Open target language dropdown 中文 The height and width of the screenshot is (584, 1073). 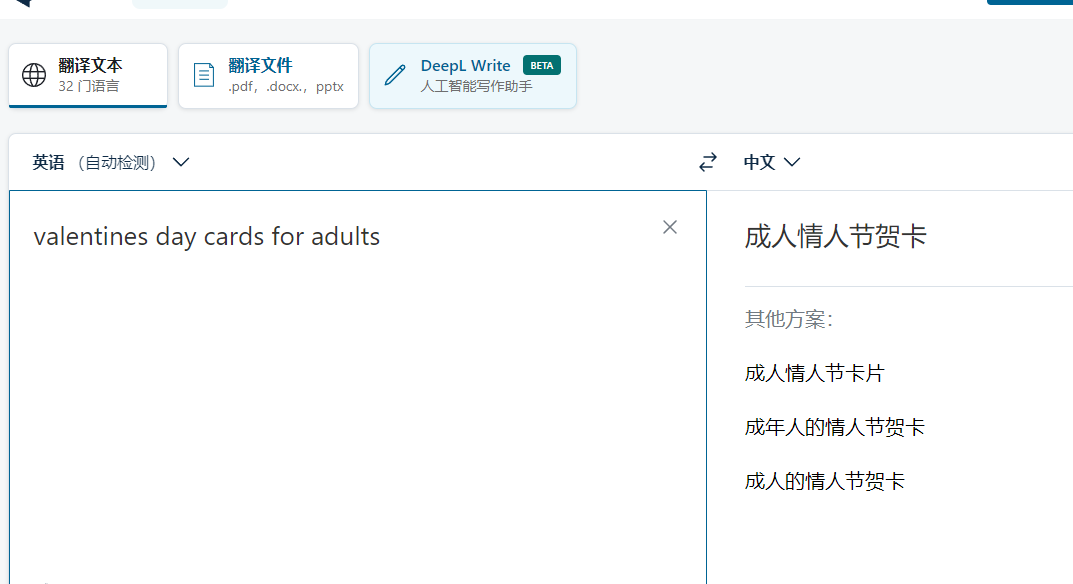pyautogui.click(x=772, y=162)
